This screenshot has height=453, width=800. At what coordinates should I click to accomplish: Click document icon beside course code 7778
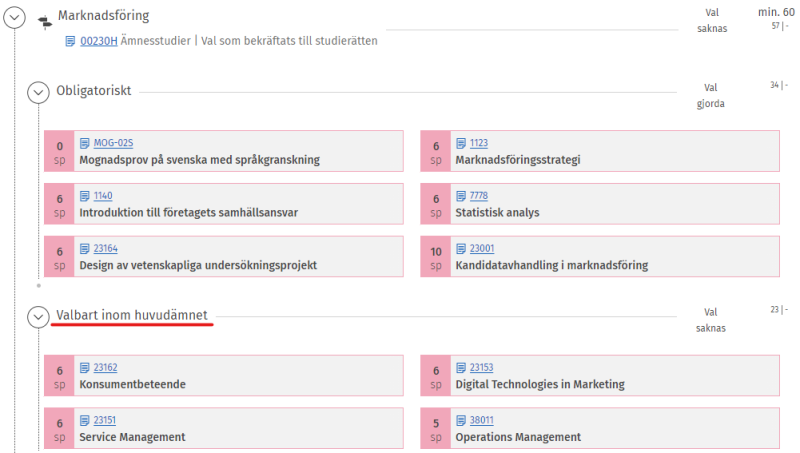pyautogui.click(x=461, y=195)
